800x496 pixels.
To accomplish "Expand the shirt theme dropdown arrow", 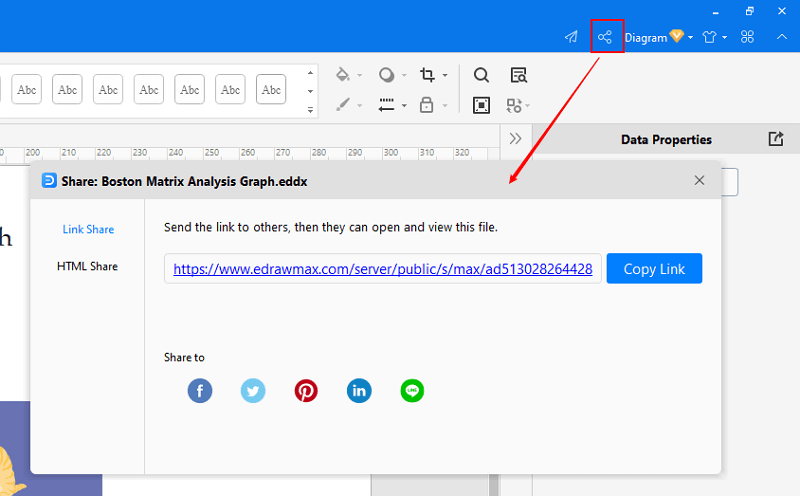I will click(724, 37).
